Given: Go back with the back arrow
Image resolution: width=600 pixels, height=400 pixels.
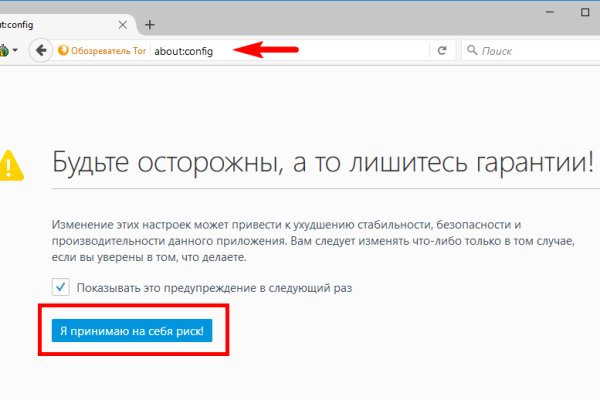Looking at the screenshot, I should [x=42, y=49].
